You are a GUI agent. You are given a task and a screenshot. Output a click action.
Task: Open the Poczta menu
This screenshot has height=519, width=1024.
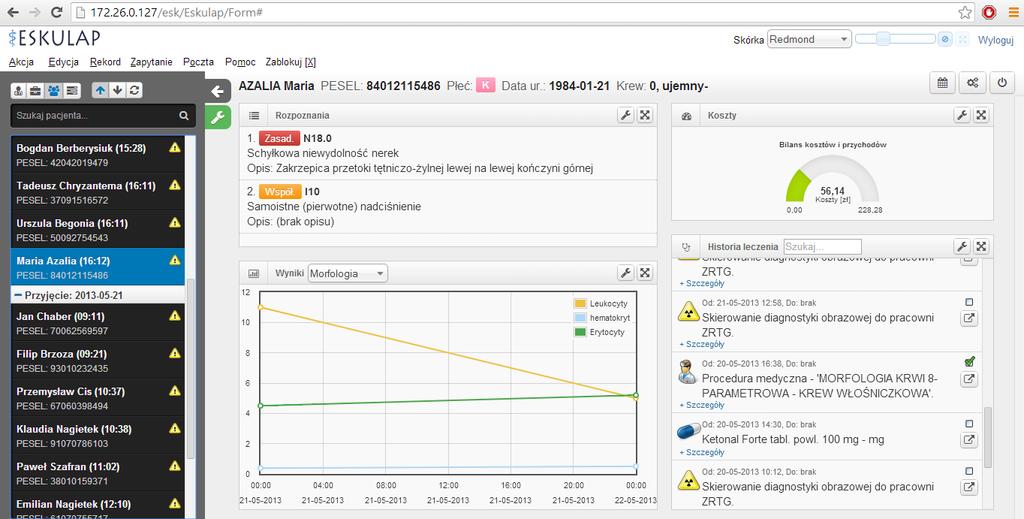tap(199, 62)
